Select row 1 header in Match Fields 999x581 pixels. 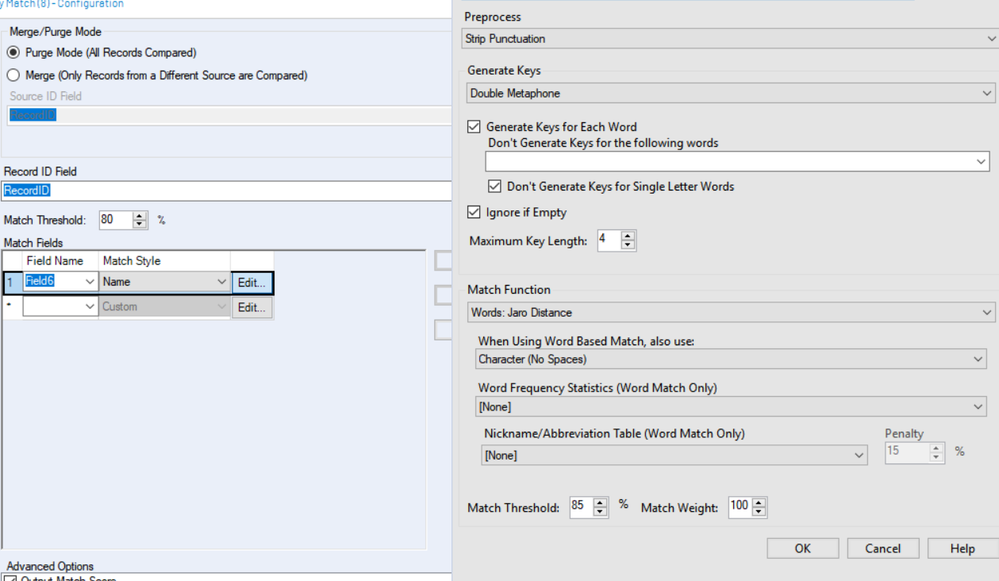[12, 282]
